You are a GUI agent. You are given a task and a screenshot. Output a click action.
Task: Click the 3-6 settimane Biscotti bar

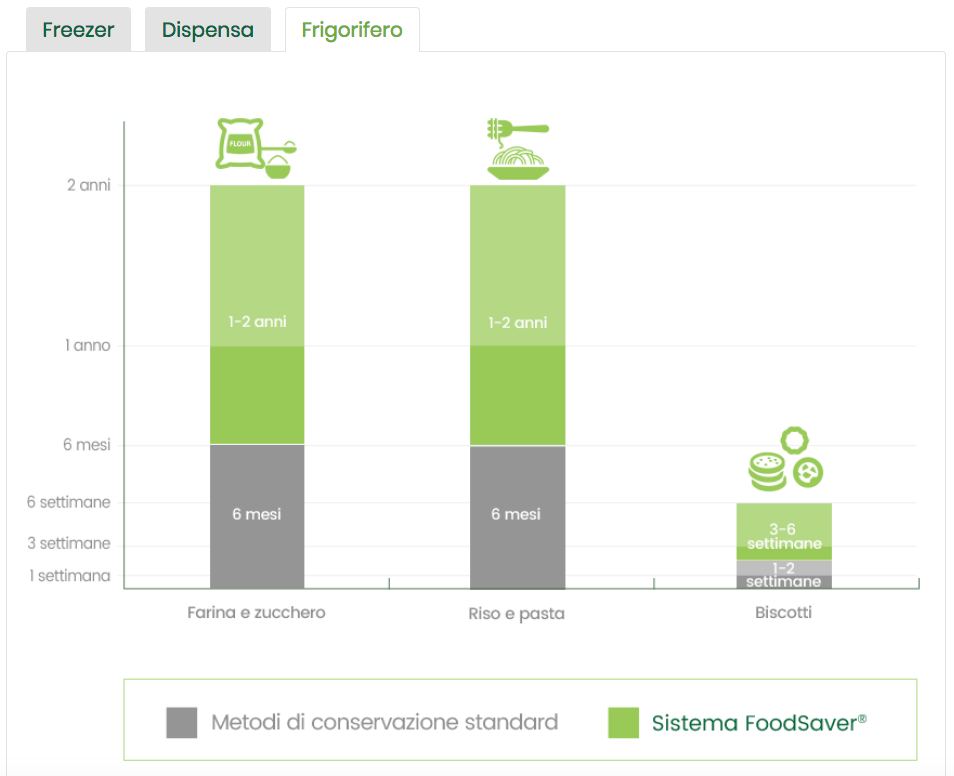(x=784, y=530)
